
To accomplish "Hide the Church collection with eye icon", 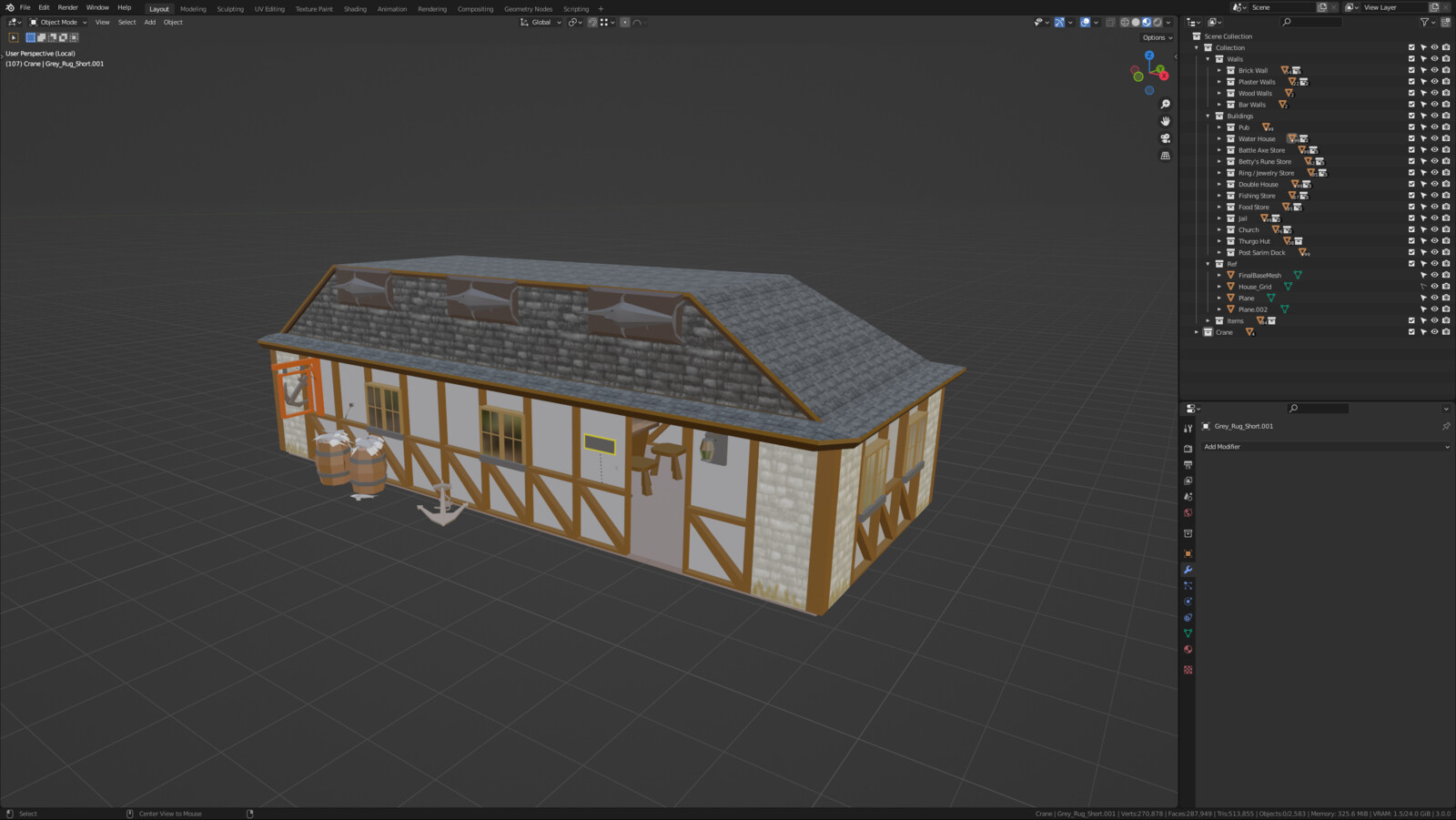I will 1435,229.
